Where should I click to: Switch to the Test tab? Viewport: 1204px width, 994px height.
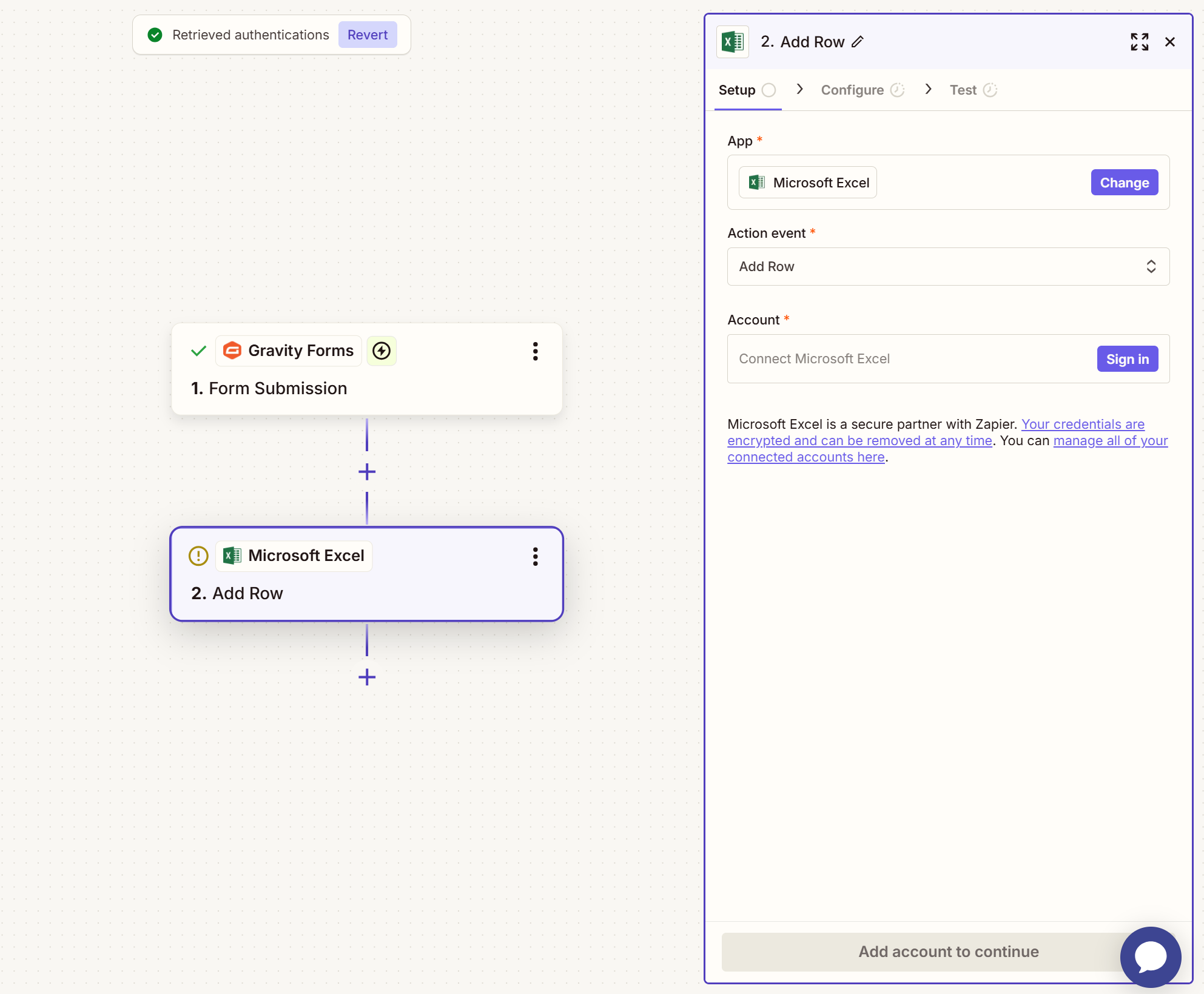click(x=963, y=89)
